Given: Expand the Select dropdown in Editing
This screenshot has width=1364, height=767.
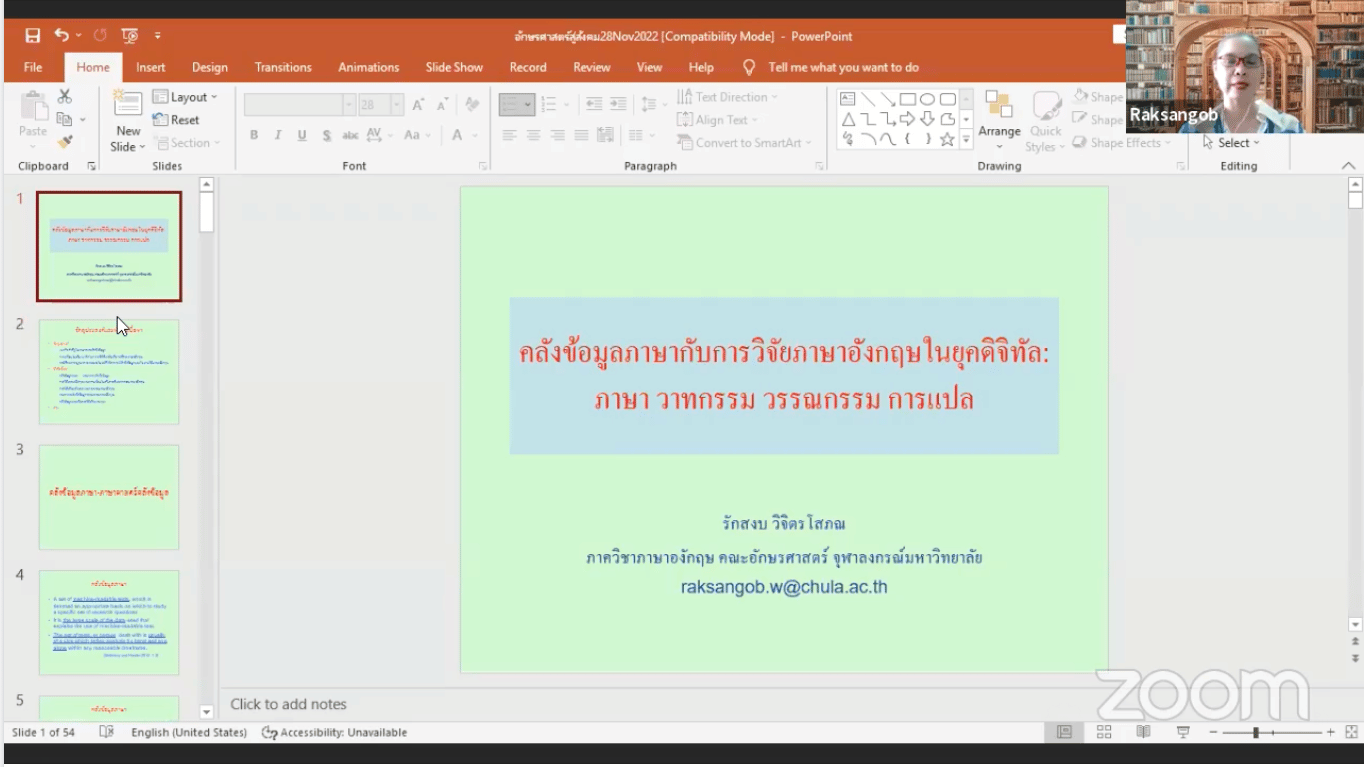Looking at the screenshot, I should [1232, 143].
